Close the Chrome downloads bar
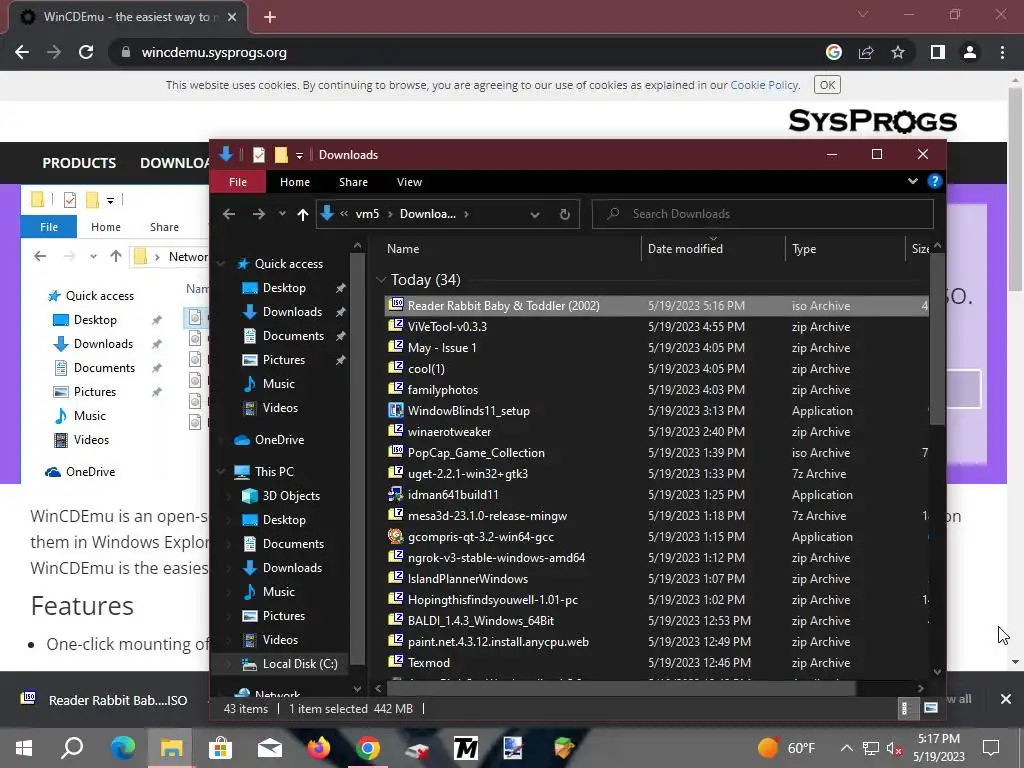 pyautogui.click(x=1006, y=699)
